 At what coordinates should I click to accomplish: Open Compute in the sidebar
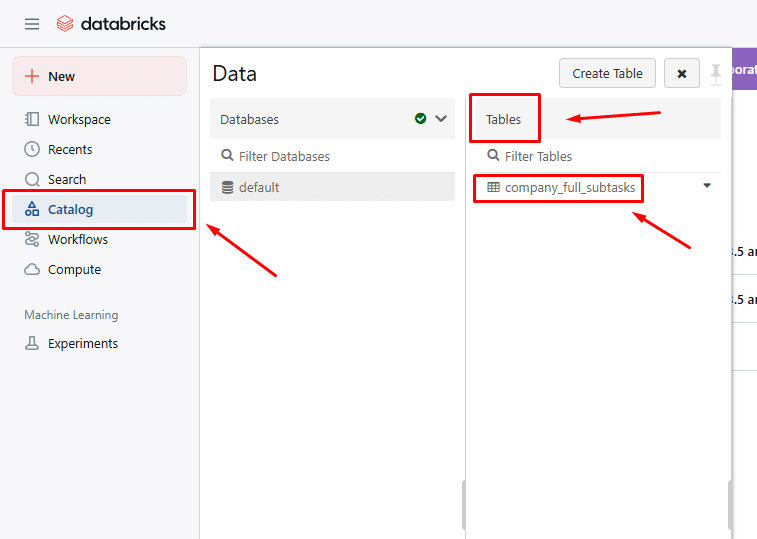point(99,269)
